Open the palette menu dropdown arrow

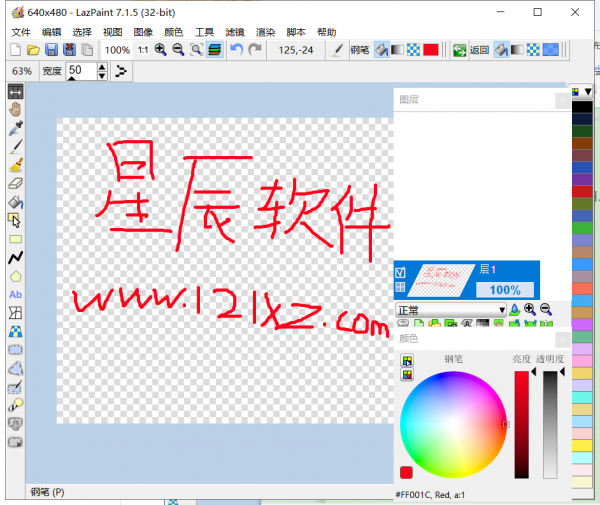click(588, 92)
